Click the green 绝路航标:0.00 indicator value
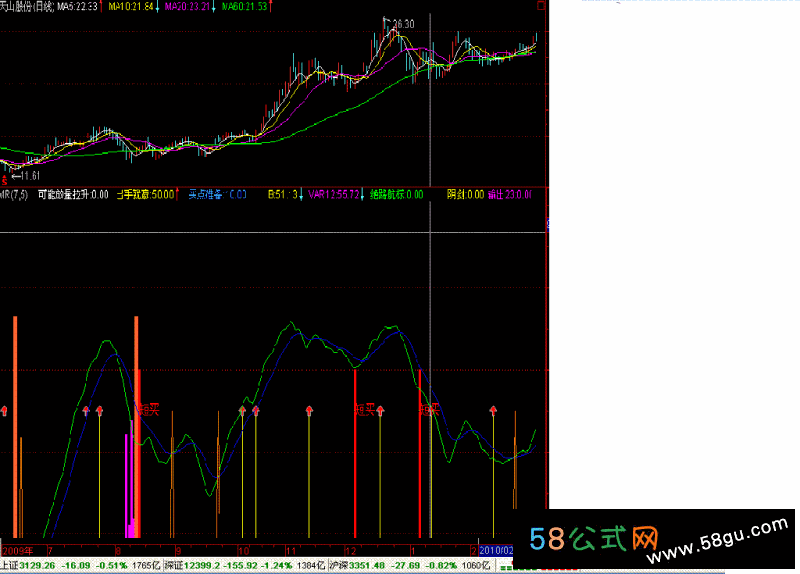The width and height of the screenshot is (800, 574). pos(396,194)
